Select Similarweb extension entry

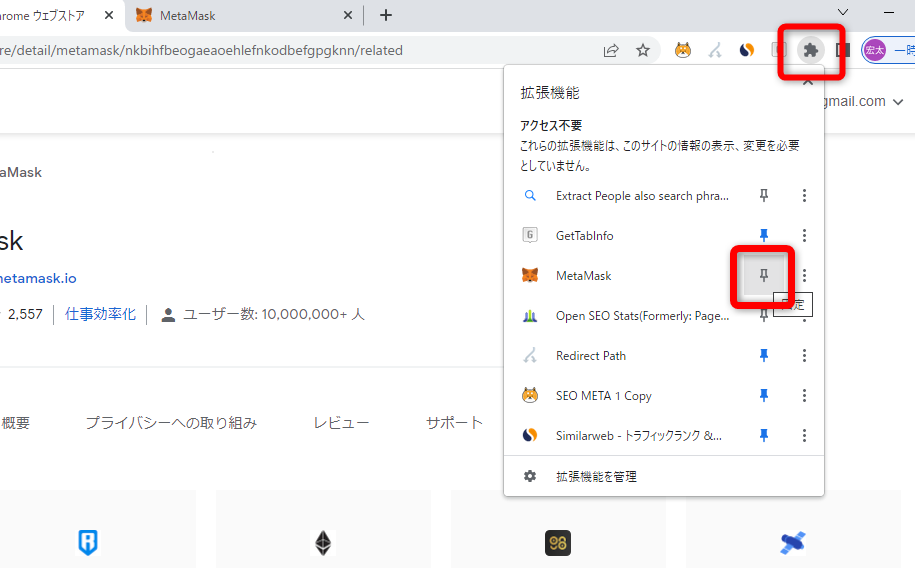[638, 435]
